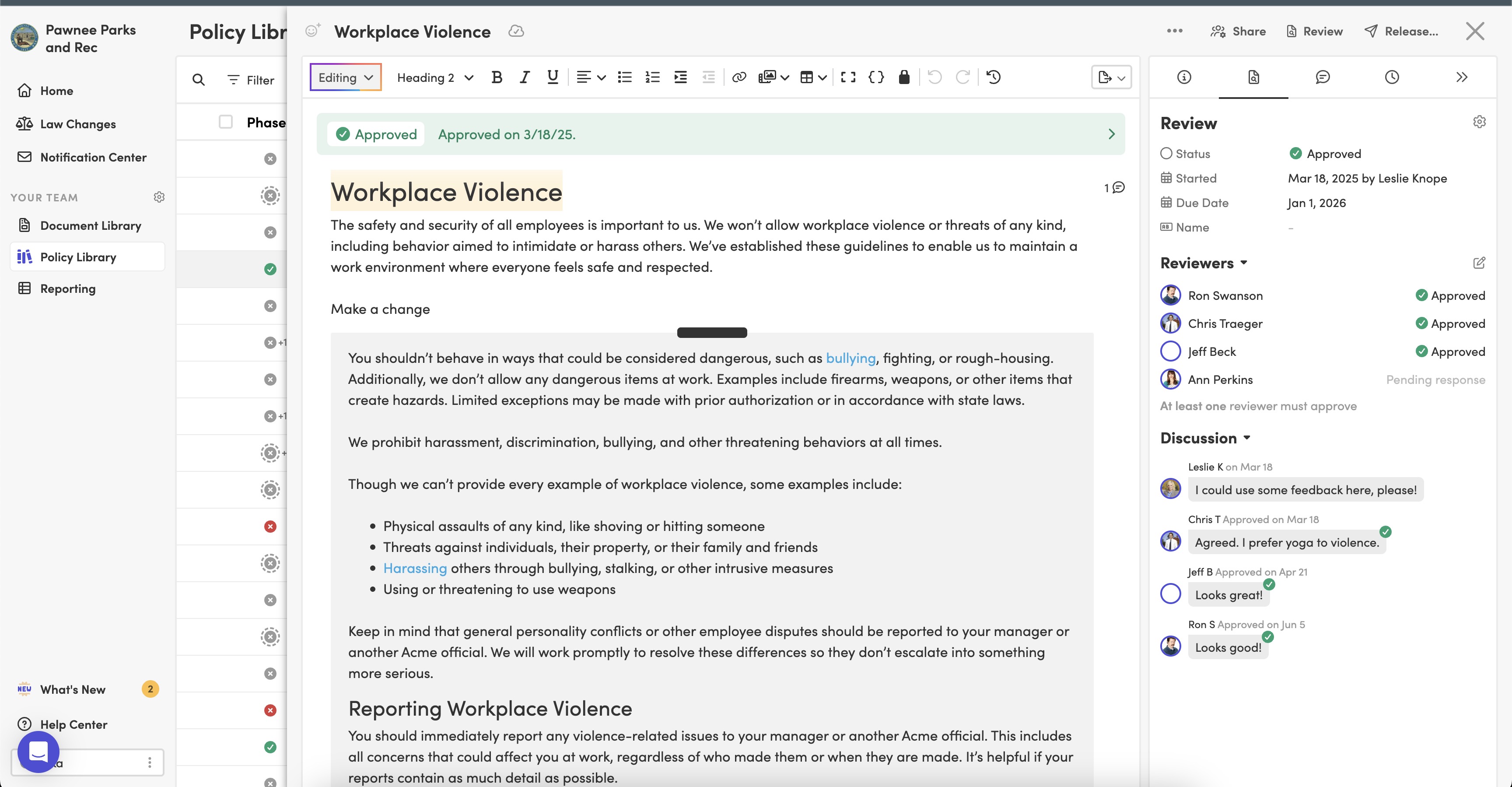Open the three-dot more options menu
Viewport: 1512px width, 787px height.
point(1175,31)
